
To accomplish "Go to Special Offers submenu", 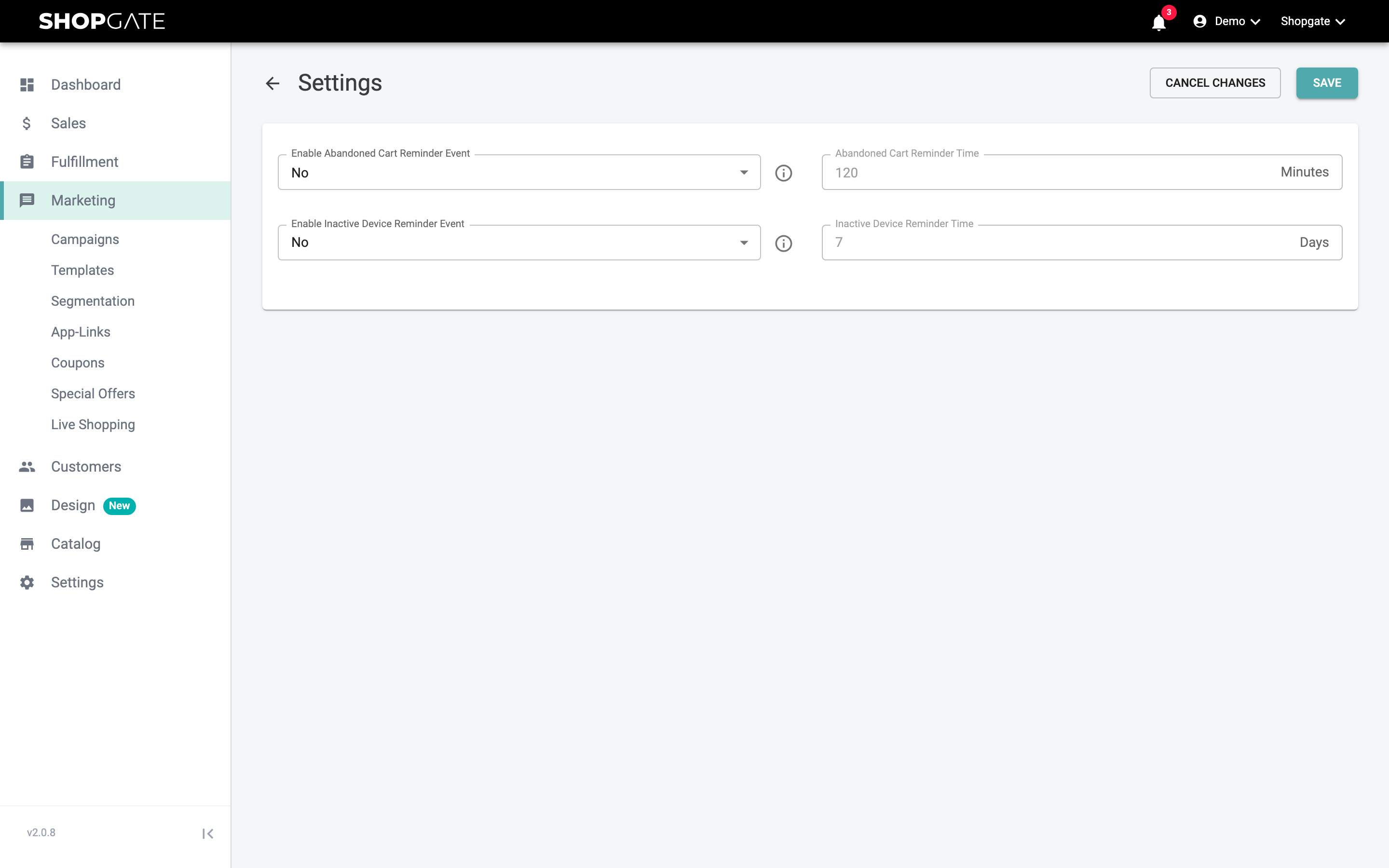I will coord(93,394).
